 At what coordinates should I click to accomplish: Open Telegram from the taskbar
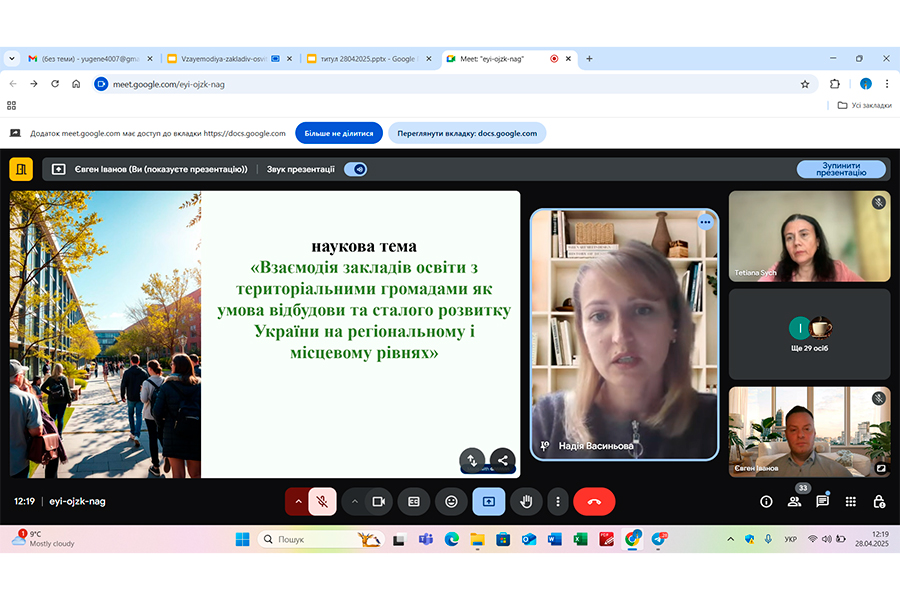(658, 539)
